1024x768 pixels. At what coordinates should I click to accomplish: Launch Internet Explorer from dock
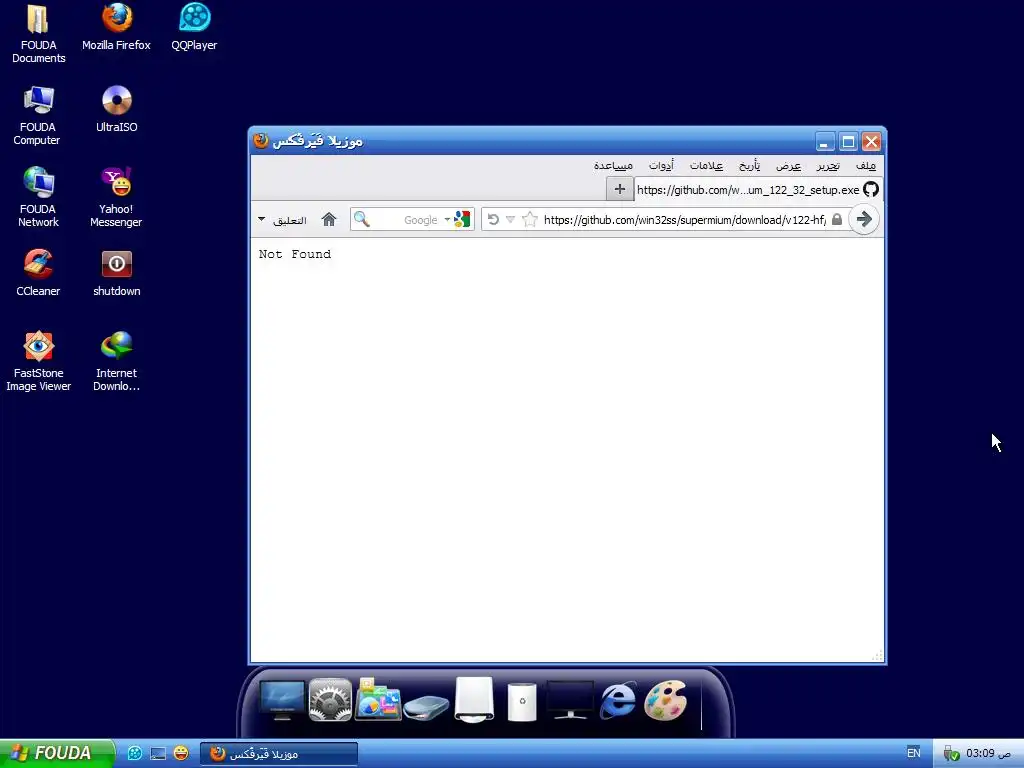click(618, 700)
